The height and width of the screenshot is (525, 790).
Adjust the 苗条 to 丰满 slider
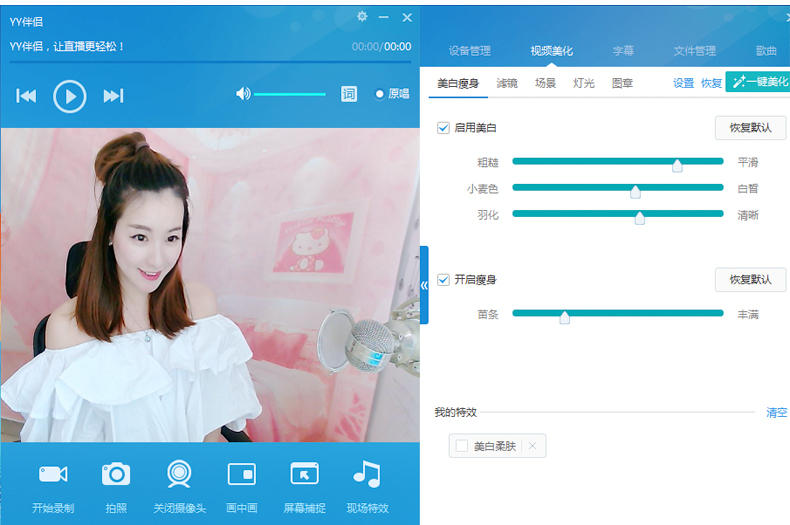click(618, 314)
